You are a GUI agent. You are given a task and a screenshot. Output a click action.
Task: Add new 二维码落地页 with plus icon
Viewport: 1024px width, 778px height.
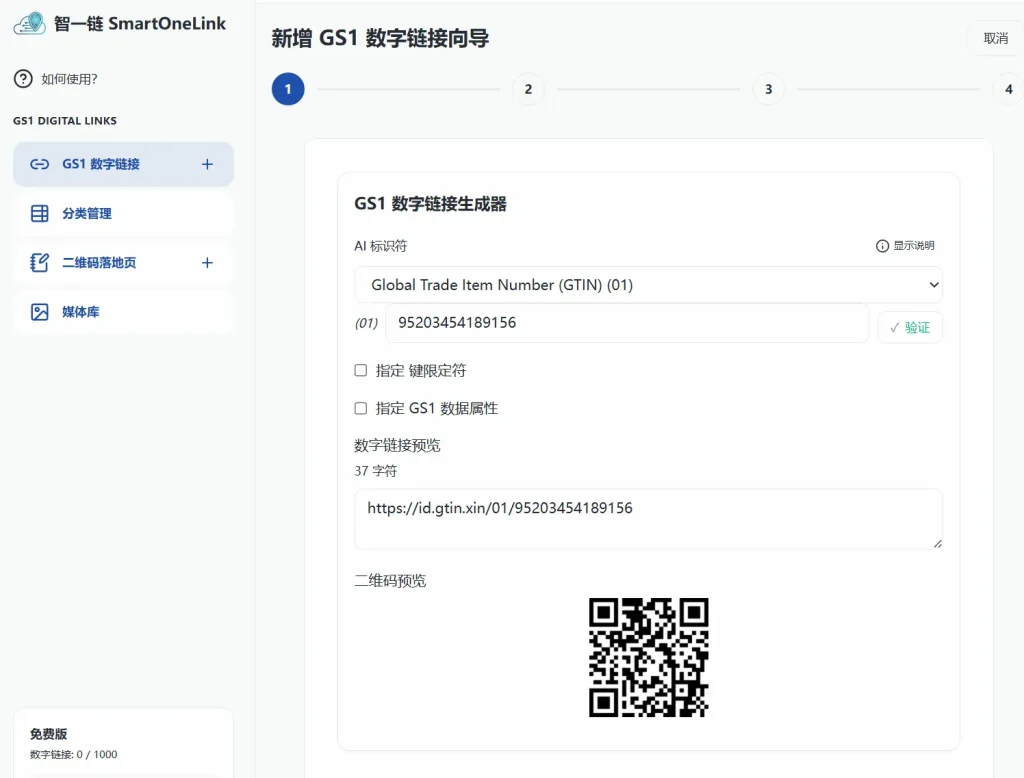207,263
